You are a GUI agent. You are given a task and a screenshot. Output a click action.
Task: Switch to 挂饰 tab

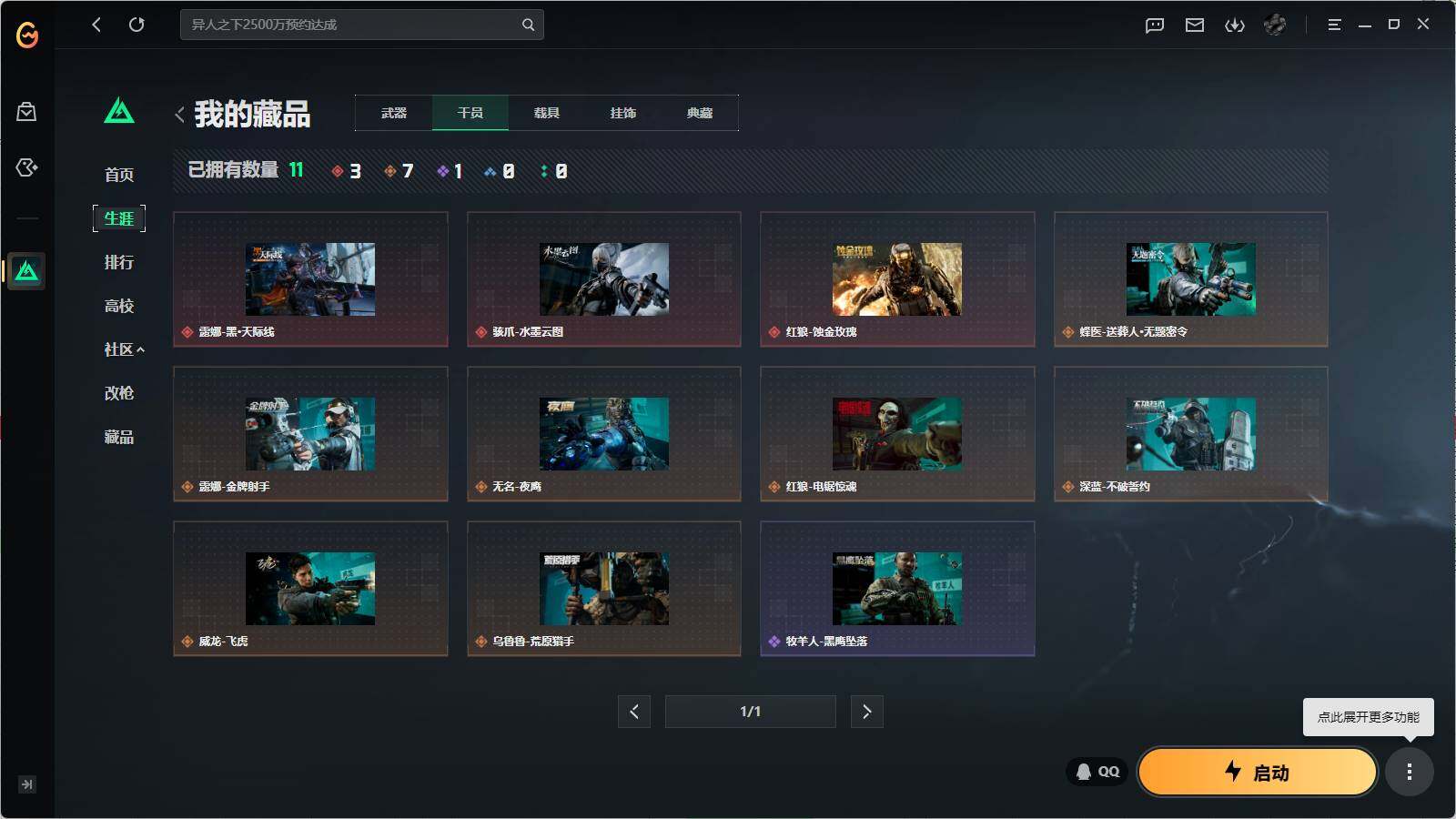point(623,113)
